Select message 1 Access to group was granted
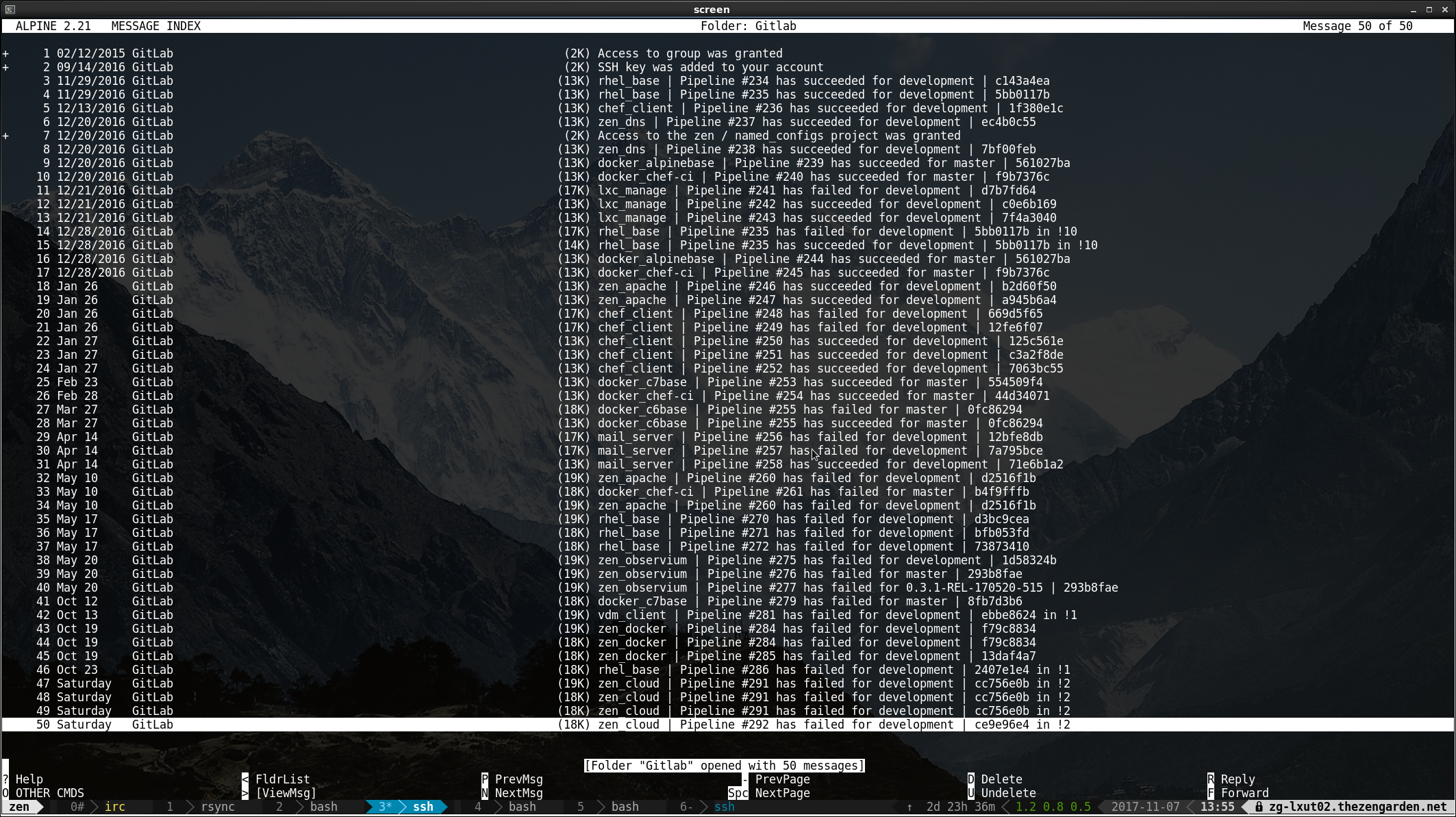 728,53
